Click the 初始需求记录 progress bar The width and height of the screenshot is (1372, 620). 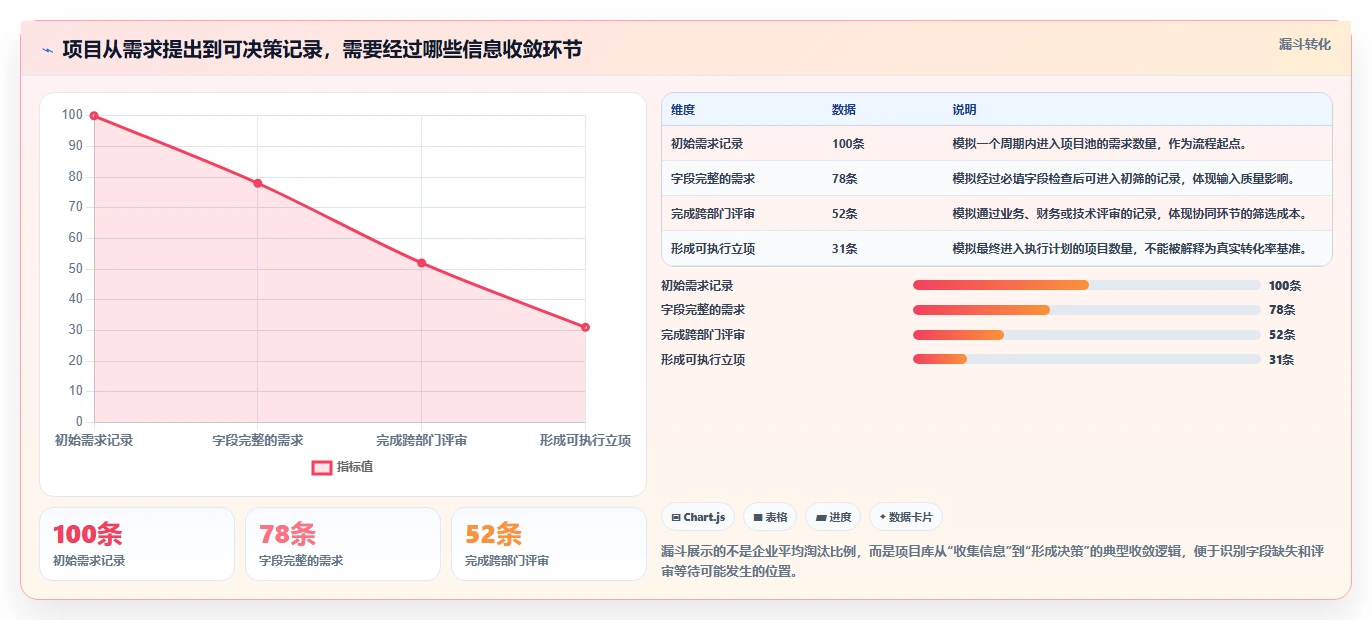click(x=1087, y=285)
